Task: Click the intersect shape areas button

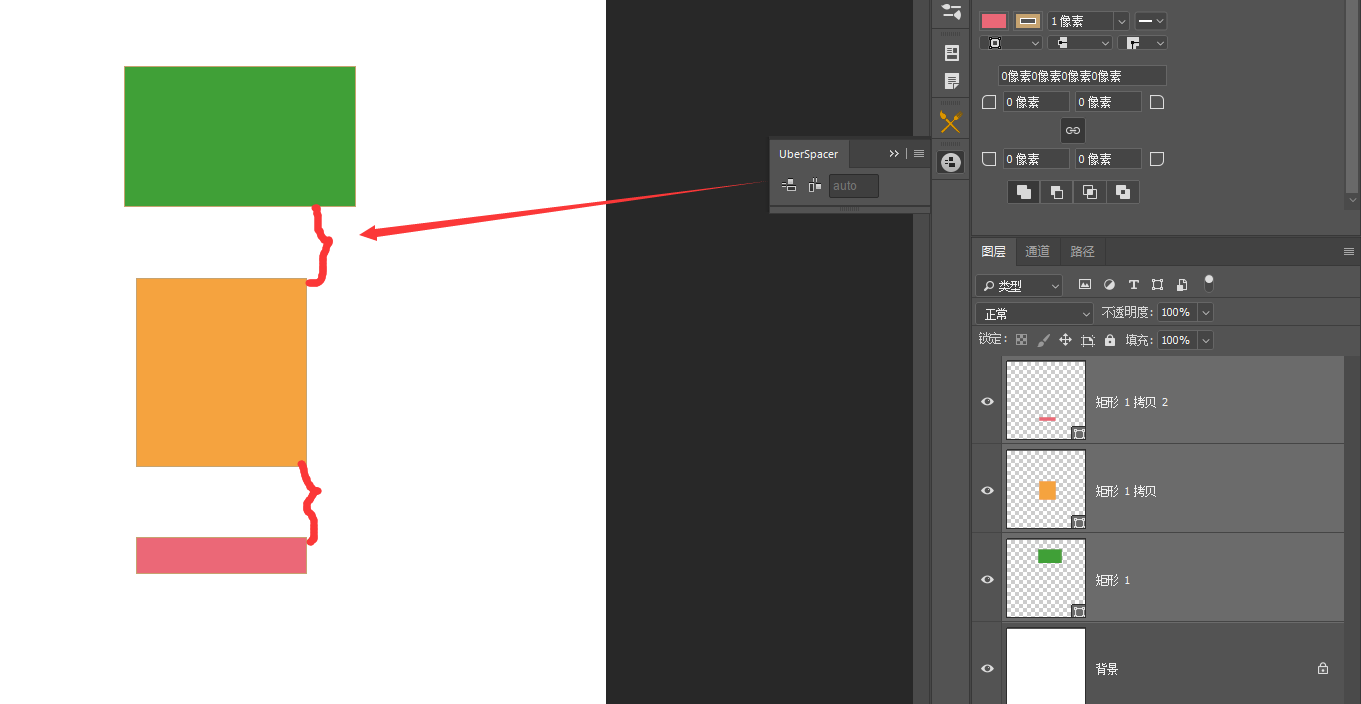Action: tap(1090, 192)
